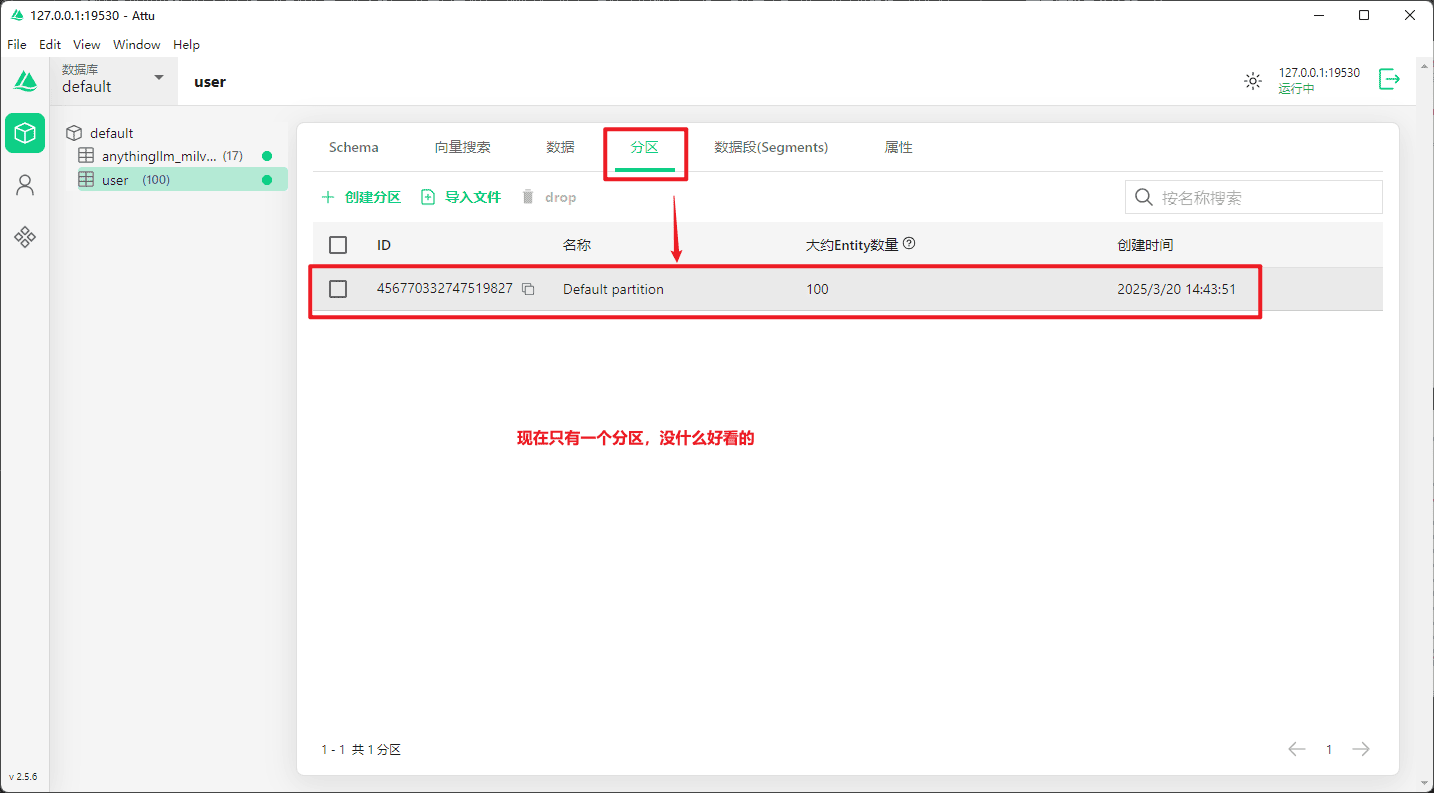Screen dimensions: 1434x793
Task: Open the Window menu
Action: tap(136, 45)
